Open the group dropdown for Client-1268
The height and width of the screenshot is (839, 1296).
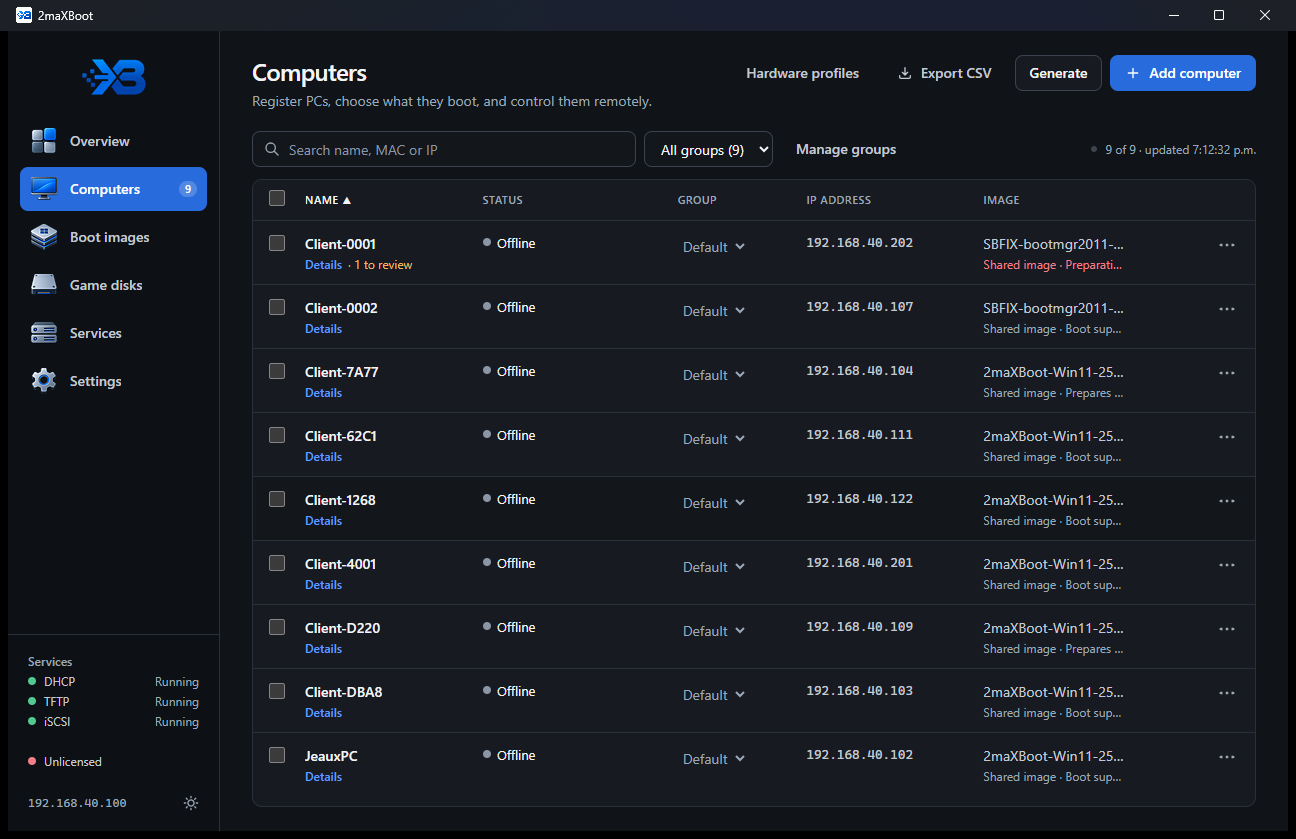[x=714, y=503]
